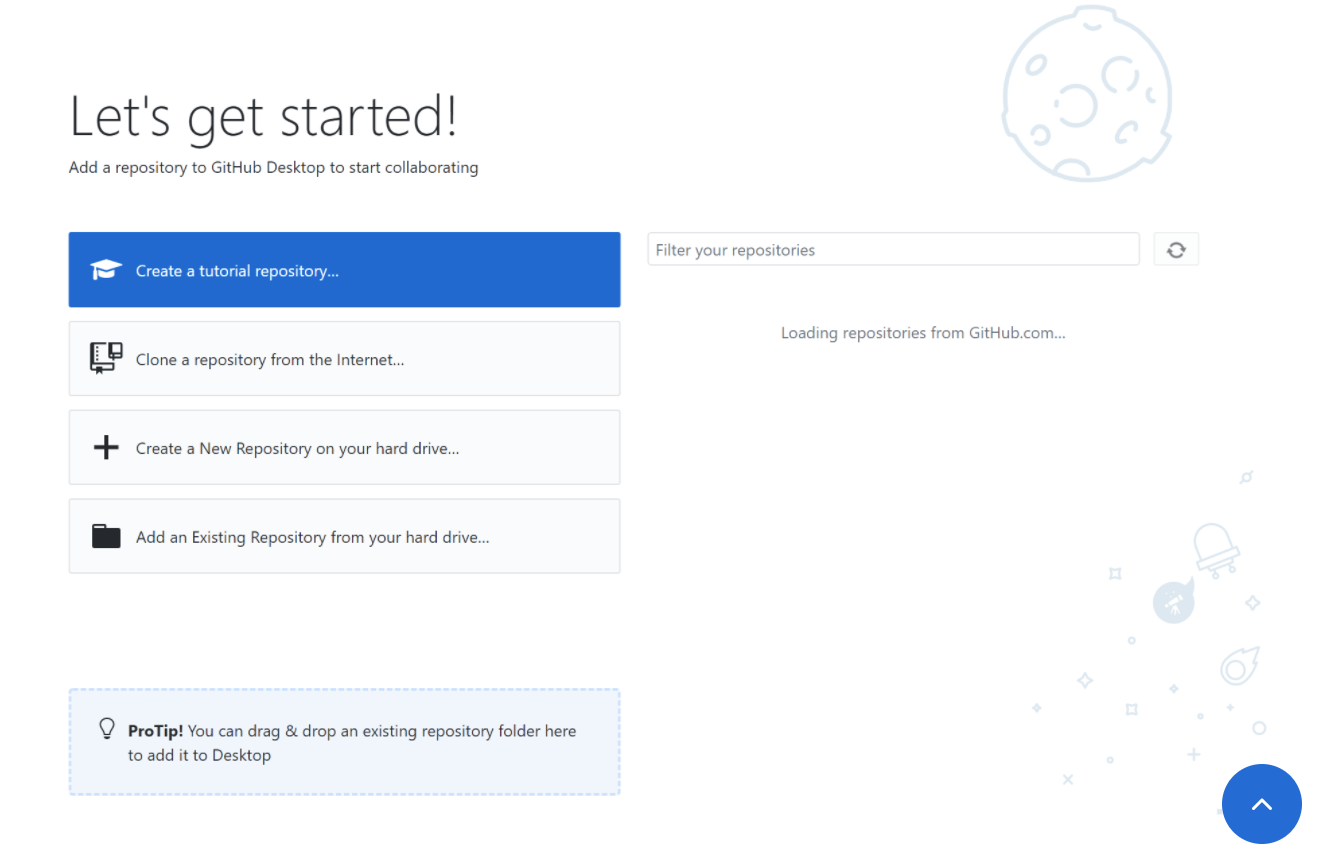Open Clone a repository from the Internet

[344, 359]
